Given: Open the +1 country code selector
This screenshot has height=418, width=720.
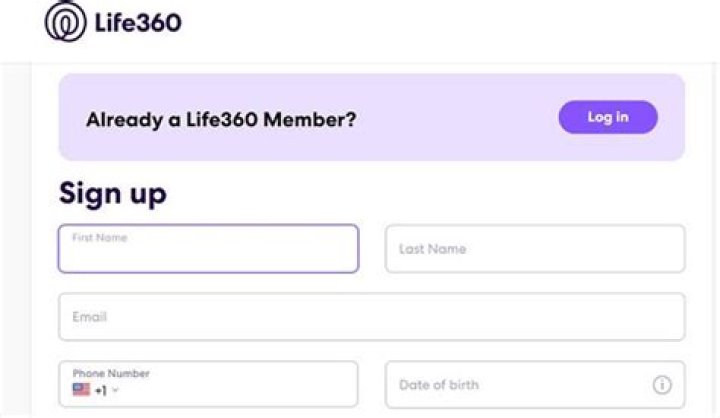Looking at the screenshot, I should pyautogui.click(x=101, y=390).
